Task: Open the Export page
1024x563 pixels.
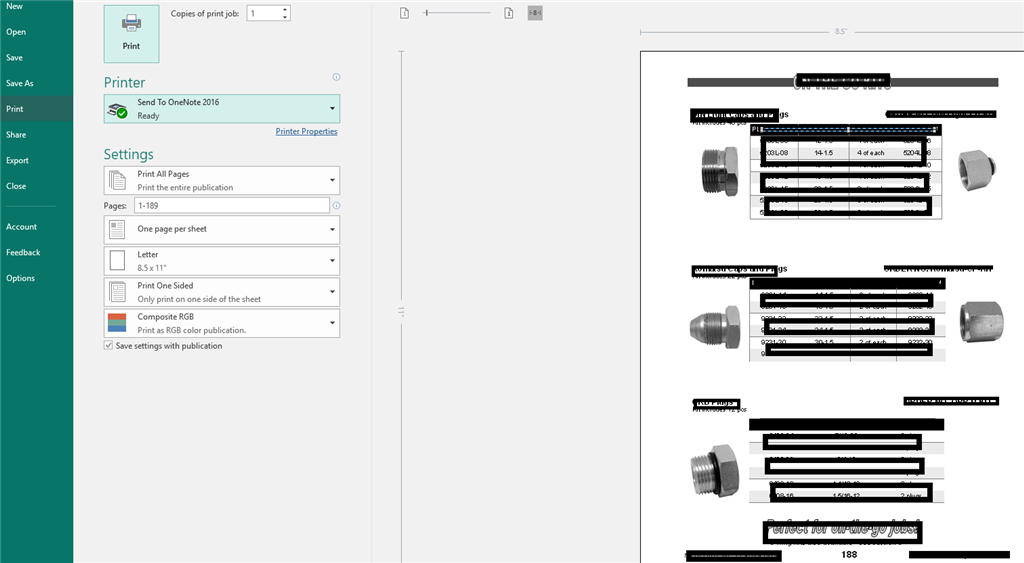Action: coord(18,160)
